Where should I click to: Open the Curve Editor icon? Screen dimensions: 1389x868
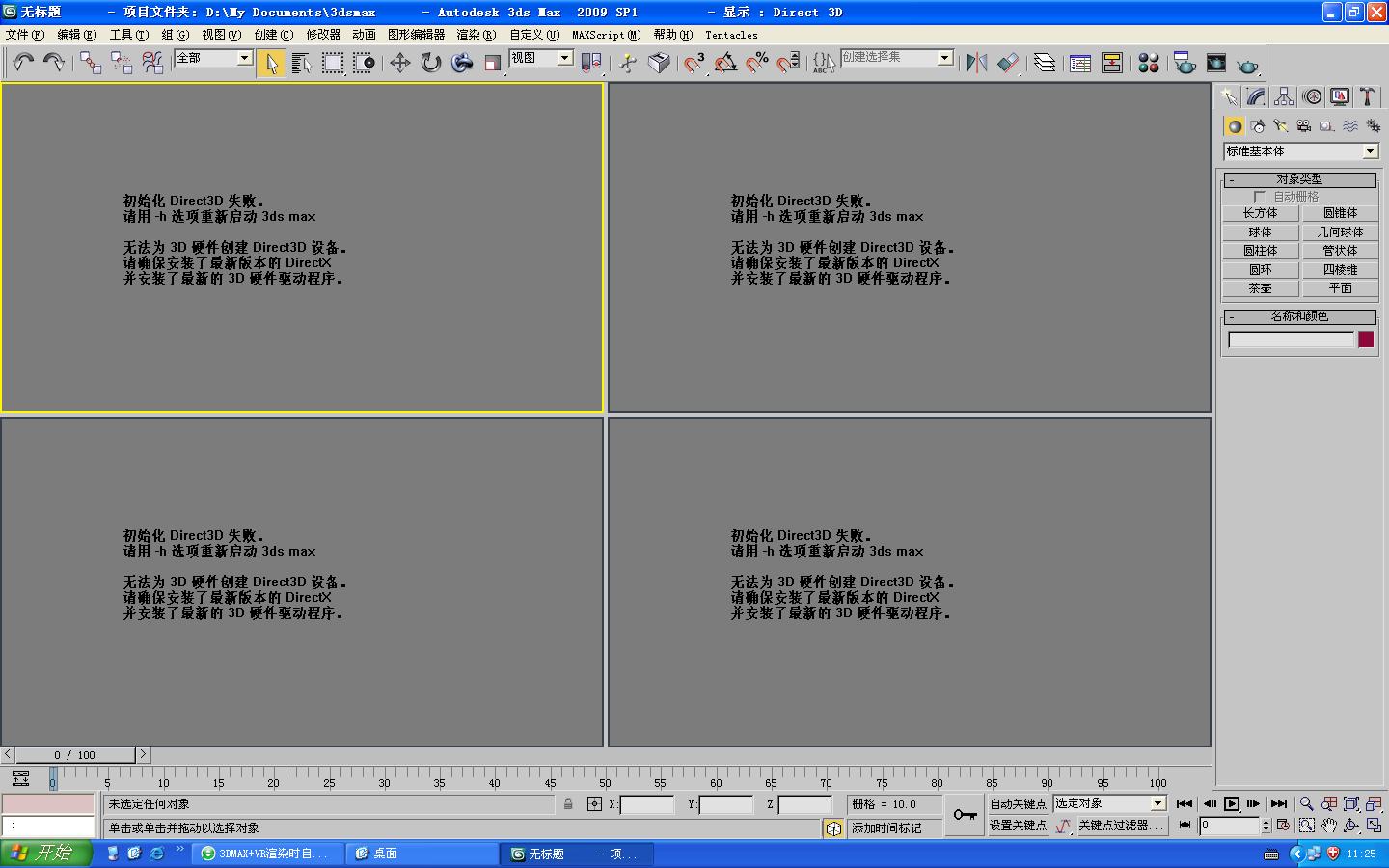coord(1080,63)
